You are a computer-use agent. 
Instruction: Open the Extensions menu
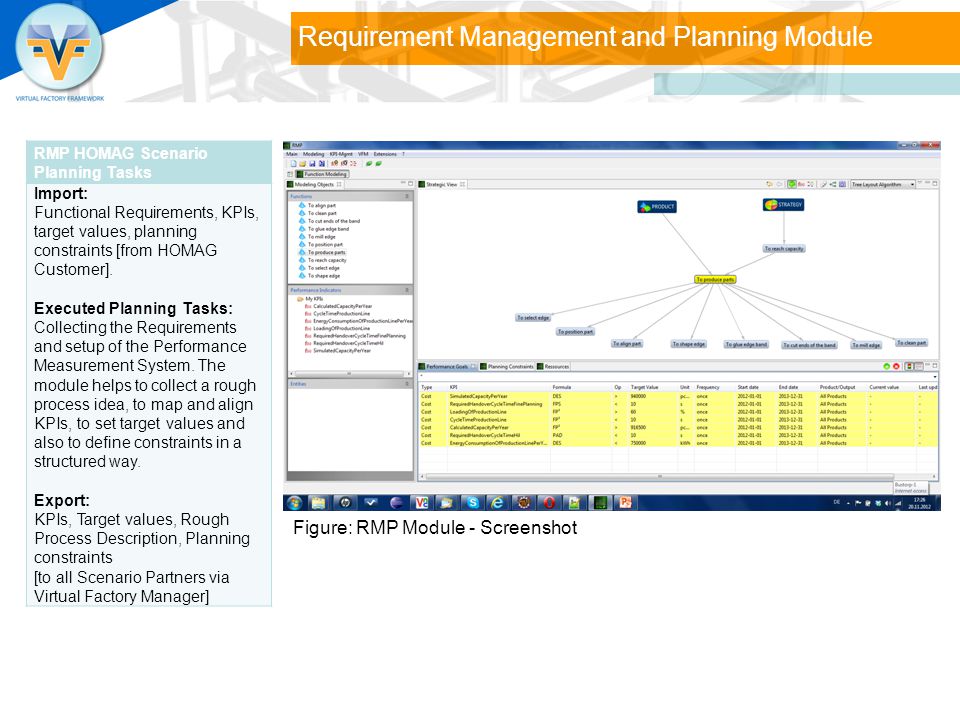pos(385,154)
